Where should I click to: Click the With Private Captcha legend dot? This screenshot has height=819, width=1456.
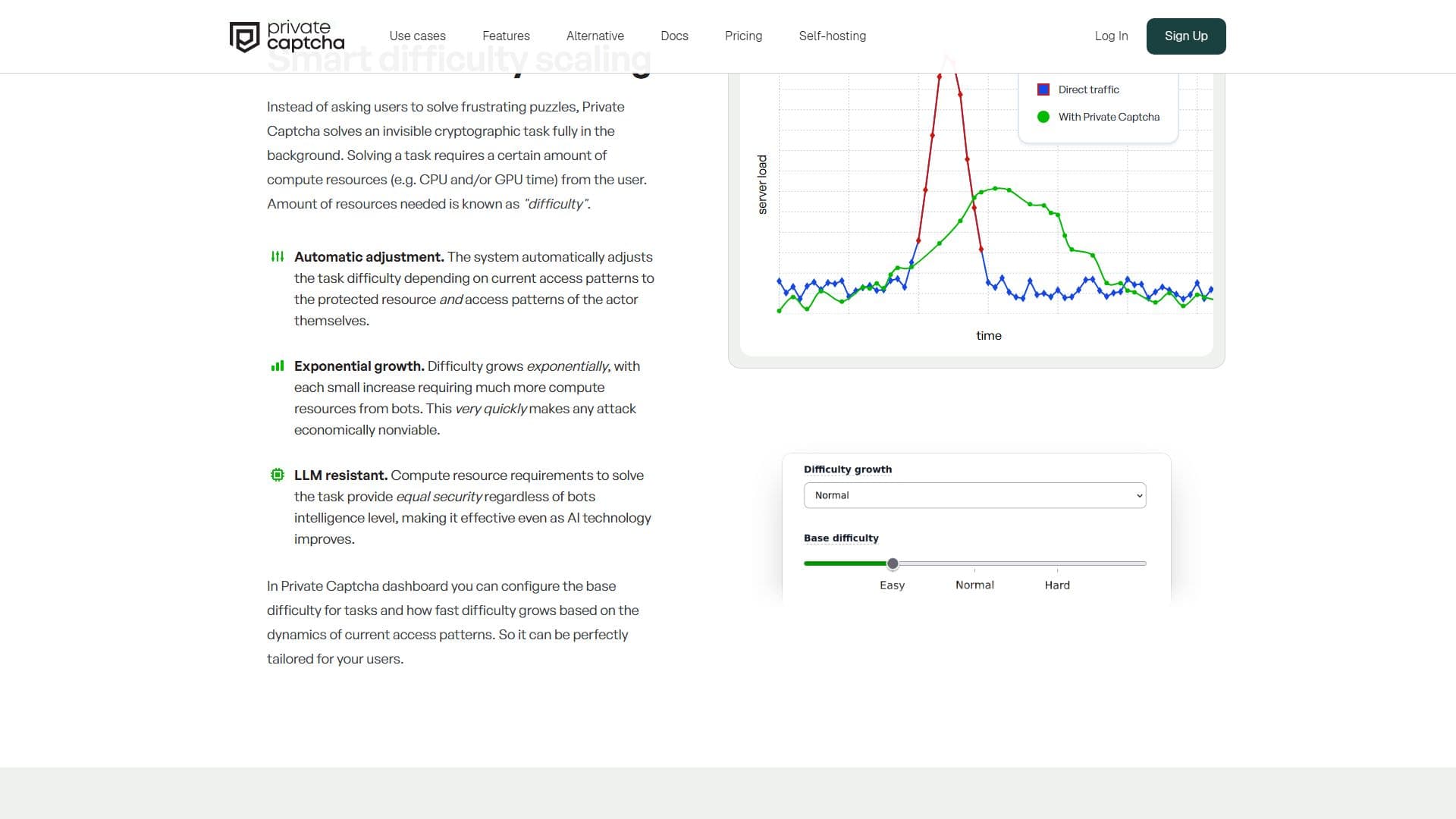point(1043,117)
